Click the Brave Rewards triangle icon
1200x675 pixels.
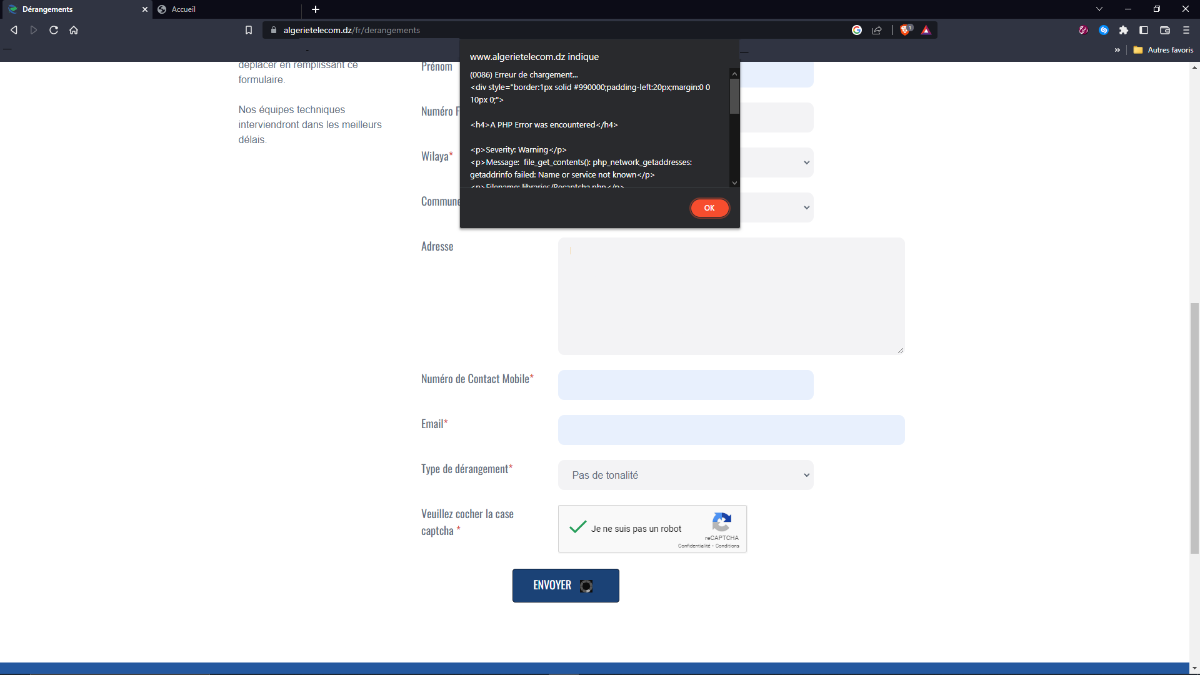tap(926, 30)
